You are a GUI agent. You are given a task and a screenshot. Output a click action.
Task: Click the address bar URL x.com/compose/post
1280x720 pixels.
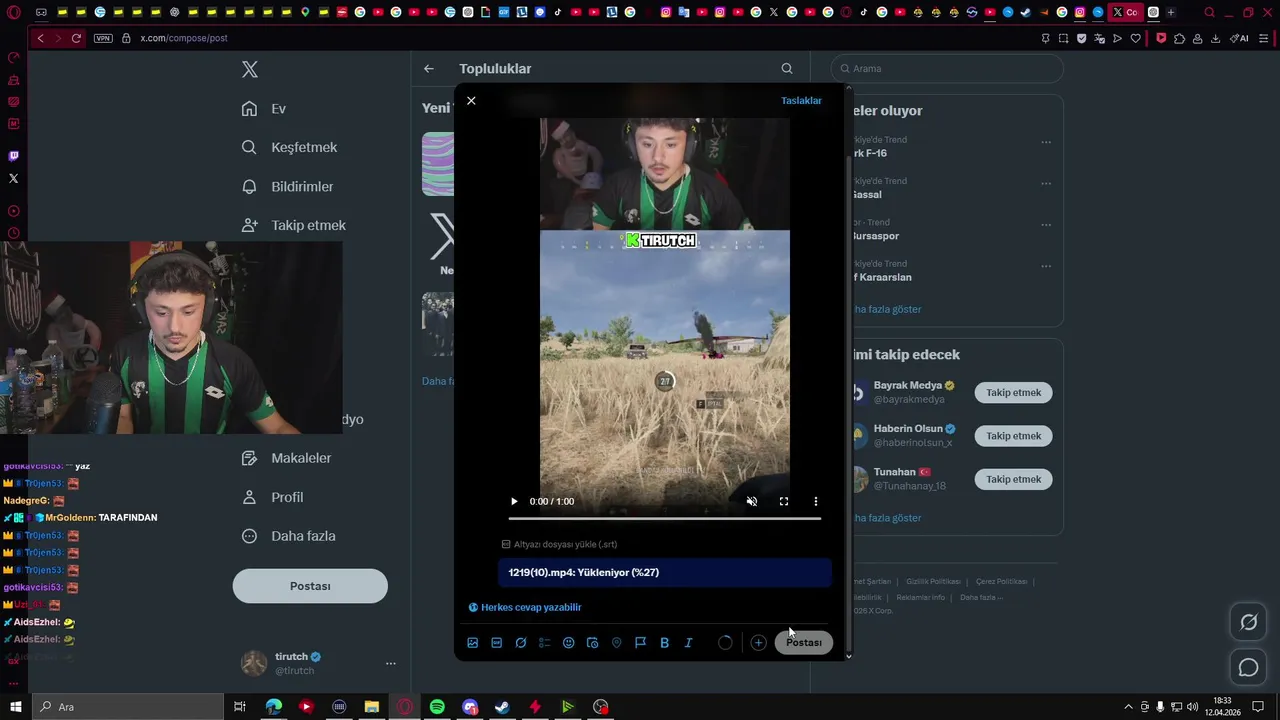184,38
